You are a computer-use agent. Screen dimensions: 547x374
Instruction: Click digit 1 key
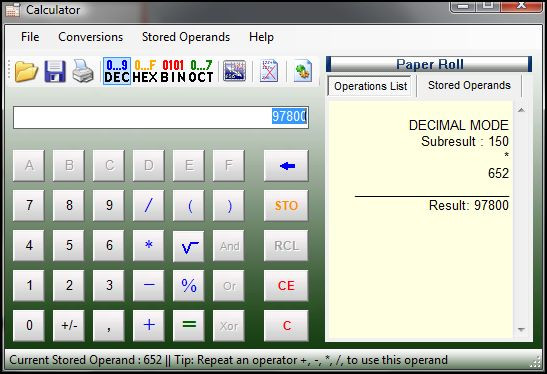(x=29, y=286)
